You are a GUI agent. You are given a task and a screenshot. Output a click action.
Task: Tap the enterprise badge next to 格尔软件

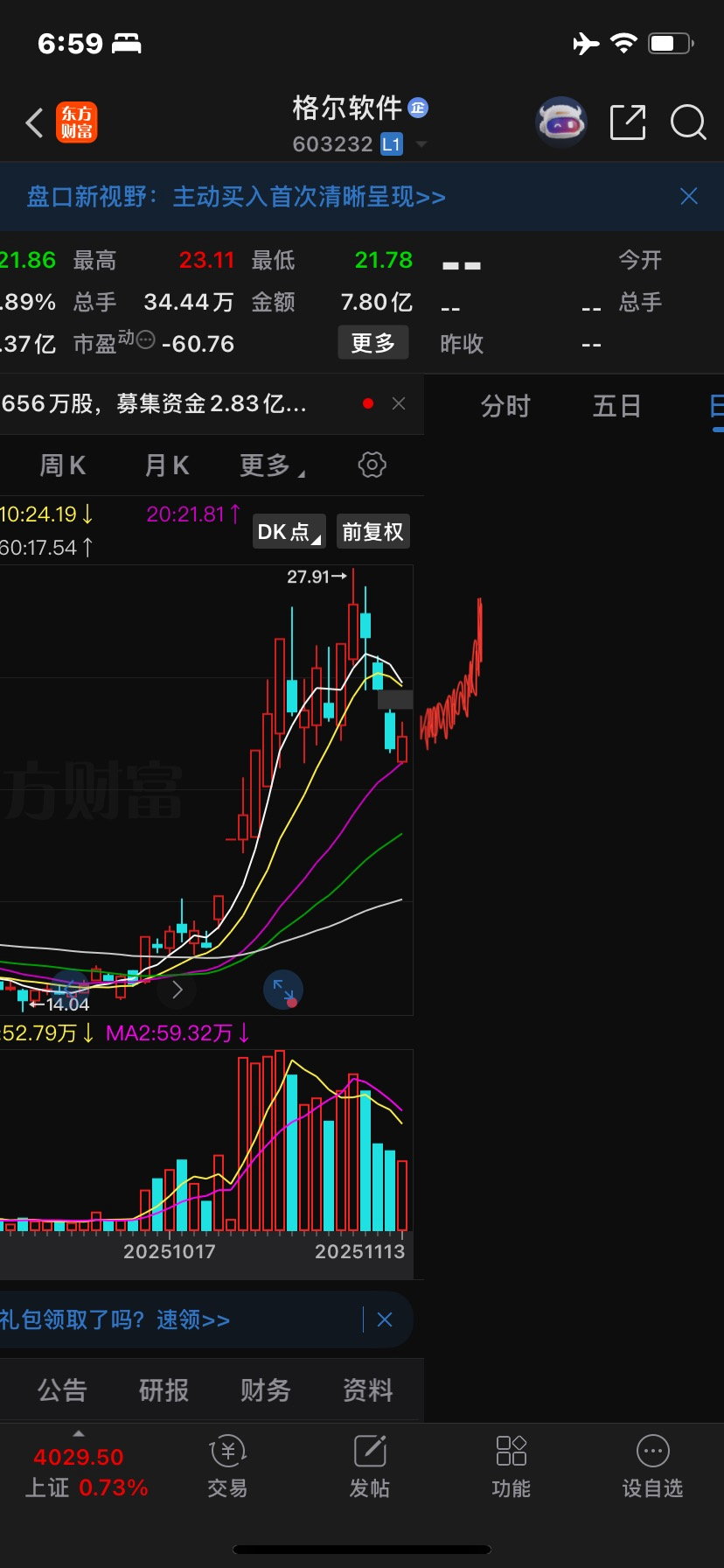tap(418, 108)
